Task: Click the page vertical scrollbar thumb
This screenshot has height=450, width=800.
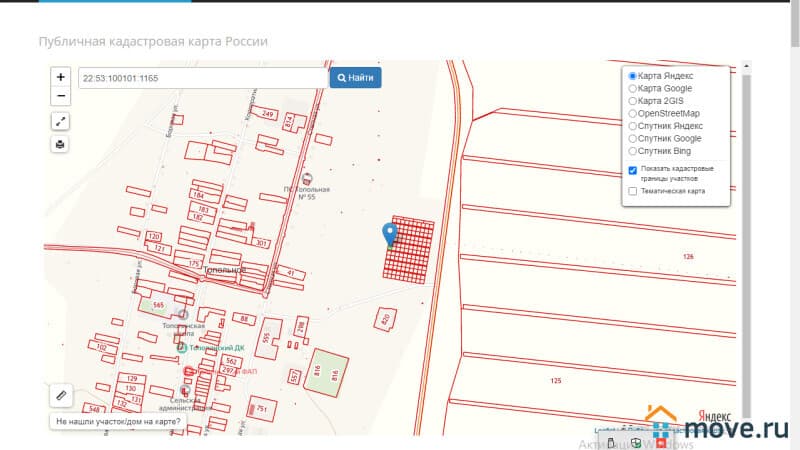Action: coord(795,24)
